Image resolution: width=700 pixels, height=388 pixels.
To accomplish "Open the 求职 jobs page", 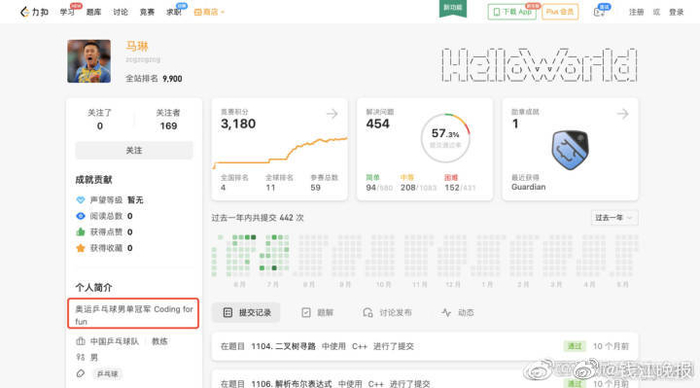I will [x=174, y=12].
